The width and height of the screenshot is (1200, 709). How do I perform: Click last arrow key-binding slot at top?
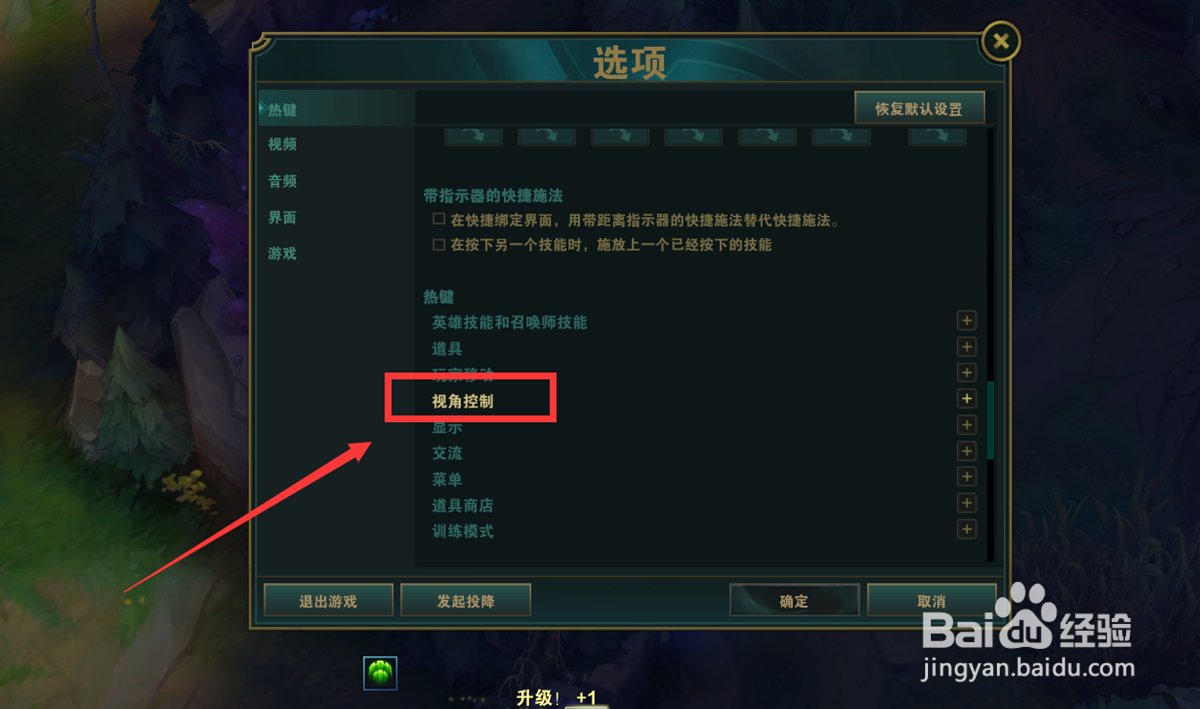click(937, 136)
